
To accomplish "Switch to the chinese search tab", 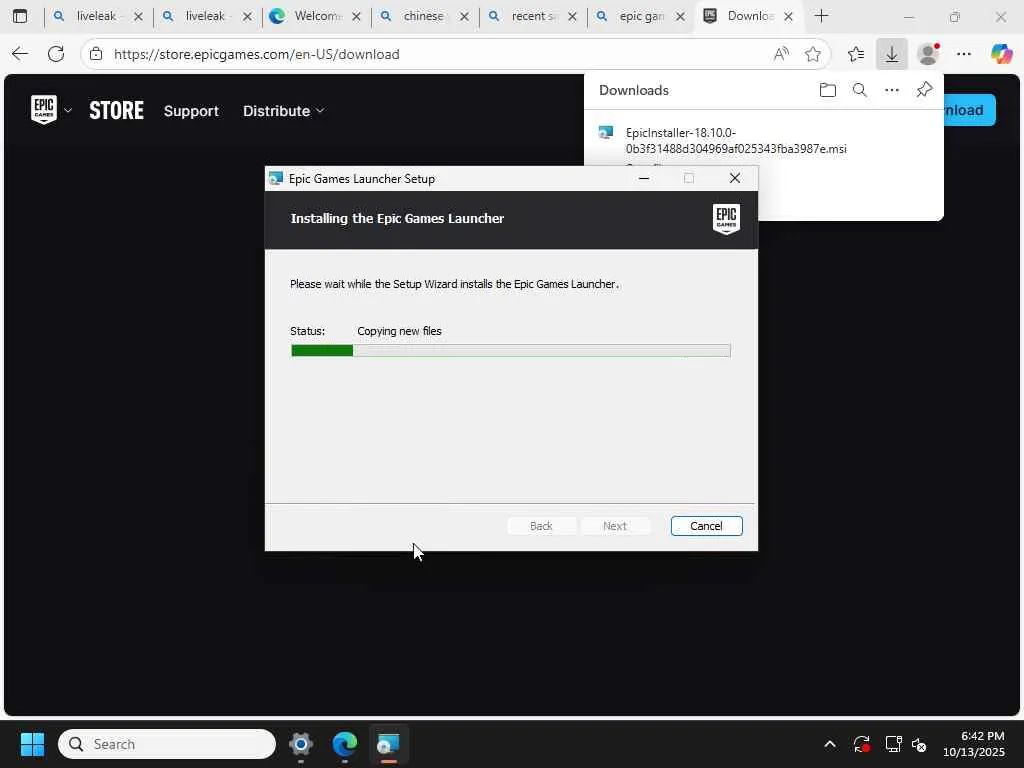I will tap(423, 16).
